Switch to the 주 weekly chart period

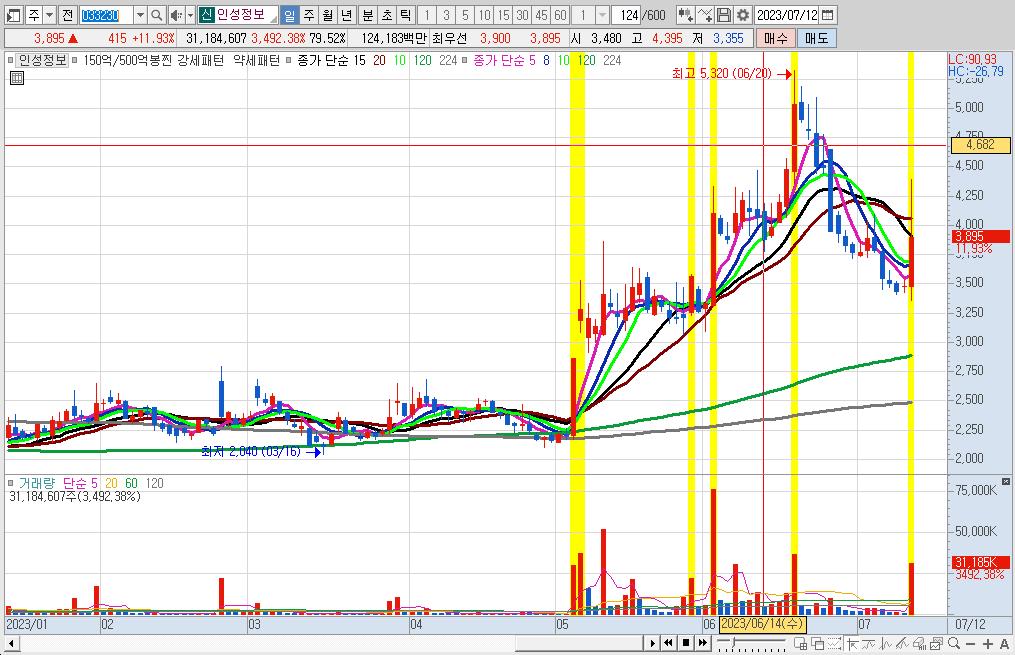coord(309,15)
